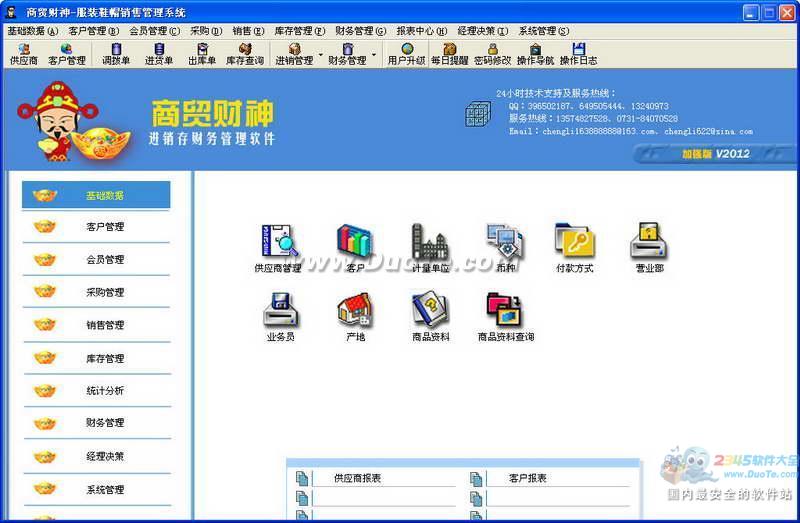Image resolution: width=800 pixels, height=523 pixels.
Task: Click 每日提醒 in the toolbar
Action: [x=449, y=53]
